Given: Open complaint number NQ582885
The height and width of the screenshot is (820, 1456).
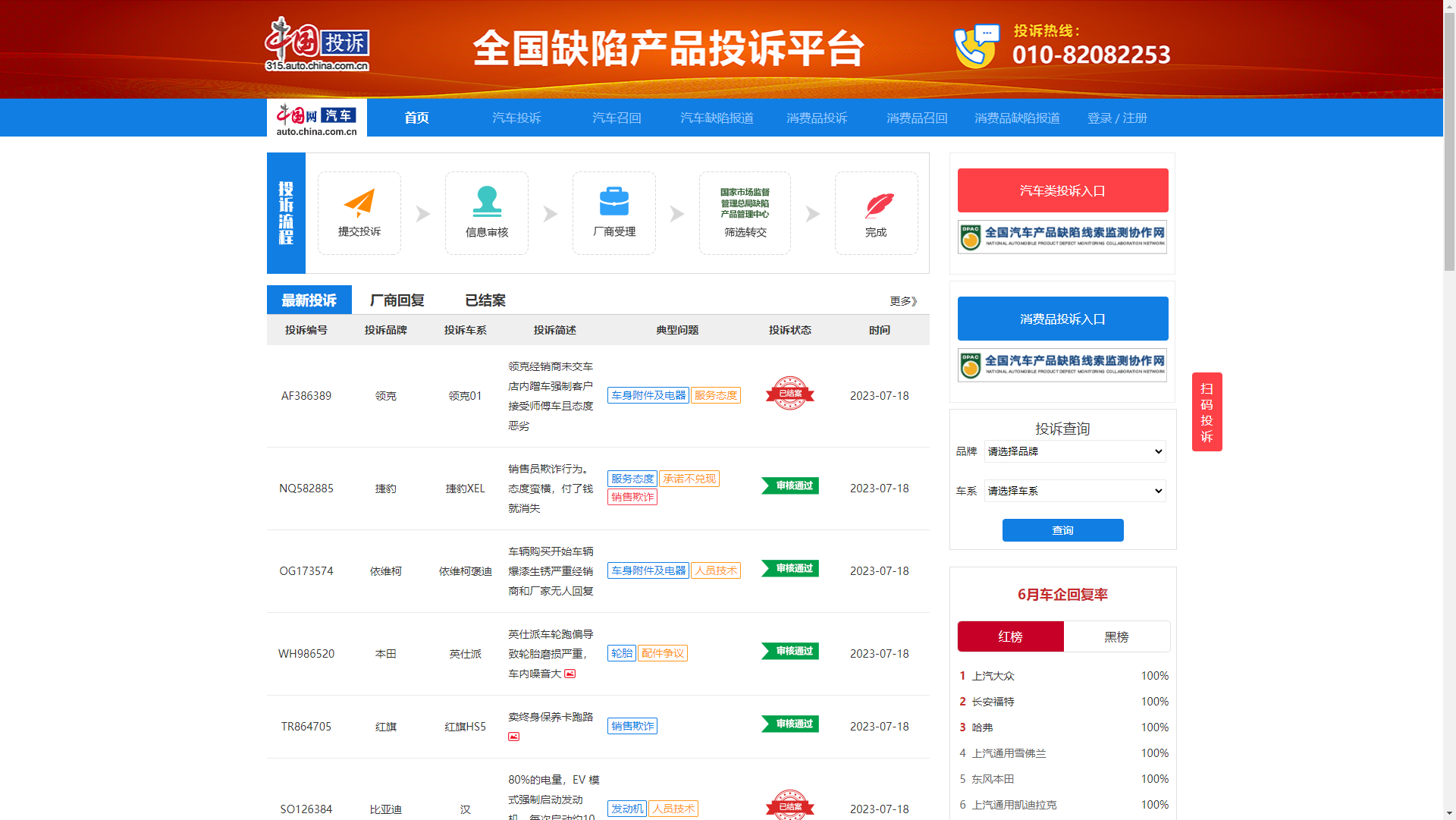Looking at the screenshot, I should click(x=306, y=489).
